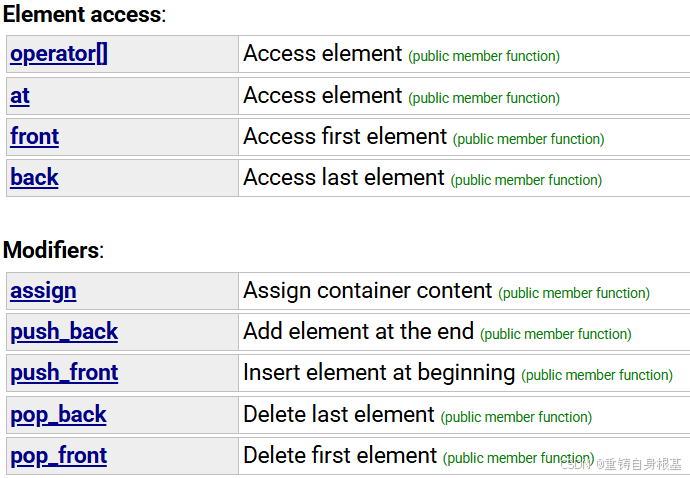The width and height of the screenshot is (690, 478).
Task: Click 'Delete last element' description
Action: click(339, 415)
